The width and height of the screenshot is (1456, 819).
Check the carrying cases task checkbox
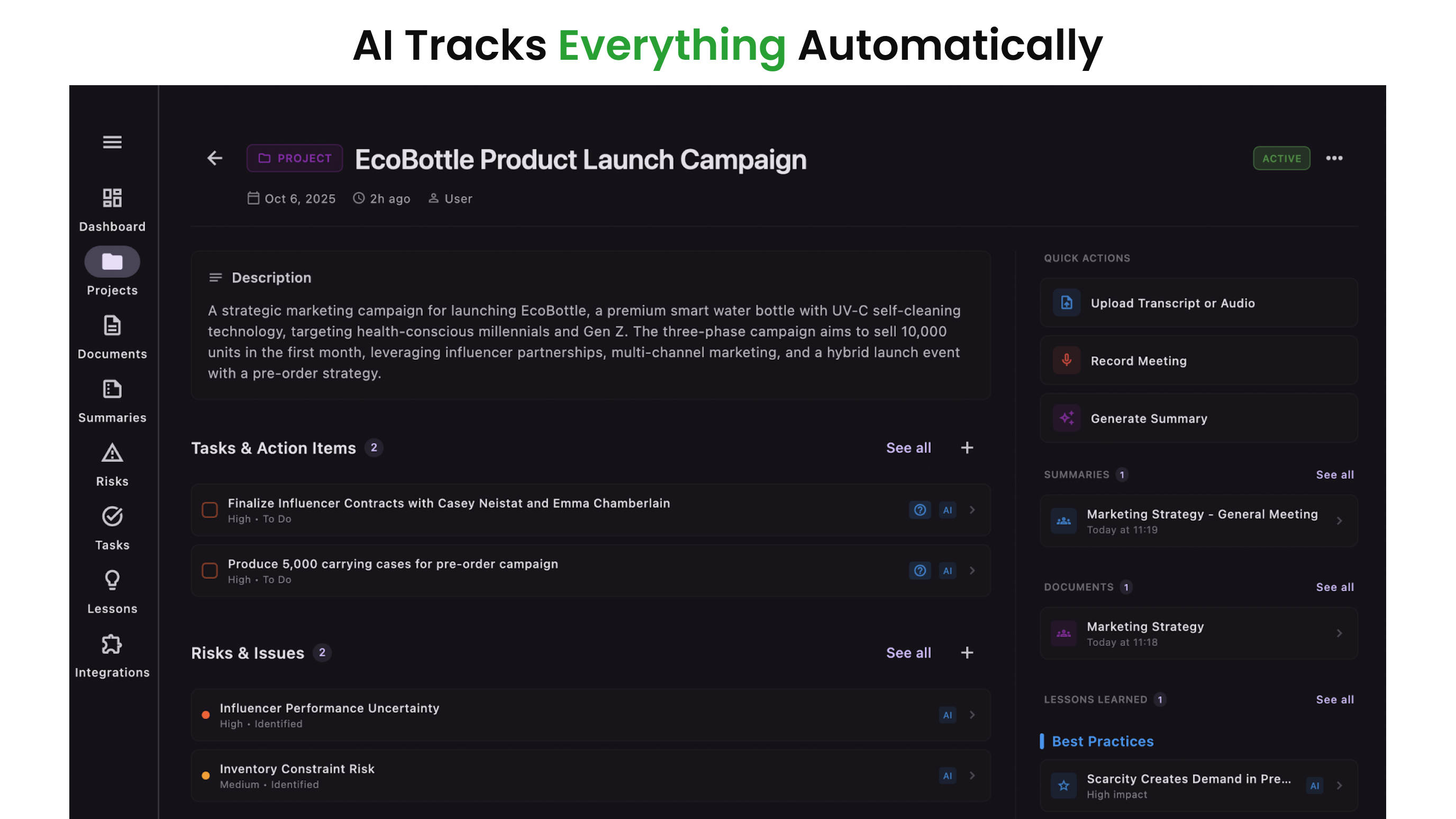coord(210,571)
